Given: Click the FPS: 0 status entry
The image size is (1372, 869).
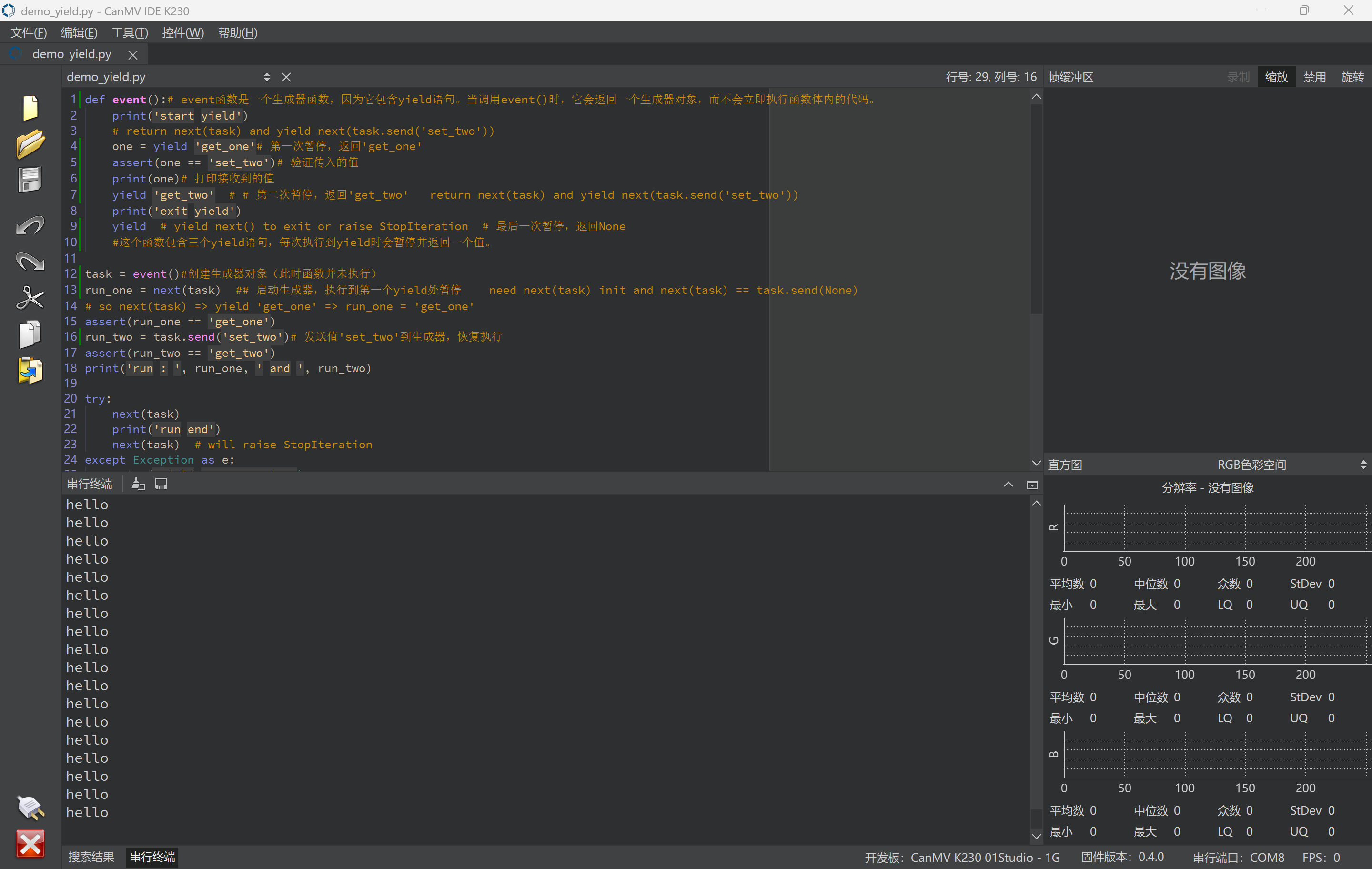Looking at the screenshot, I should pyautogui.click(x=1321, y=857).
